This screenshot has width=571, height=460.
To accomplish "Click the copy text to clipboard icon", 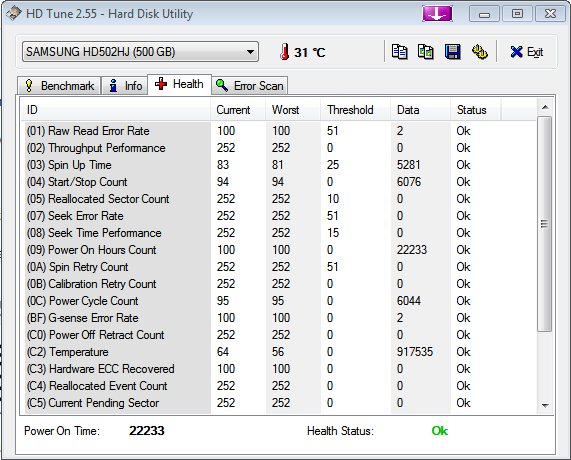I will pyautogui.click(x=399, y=52).
